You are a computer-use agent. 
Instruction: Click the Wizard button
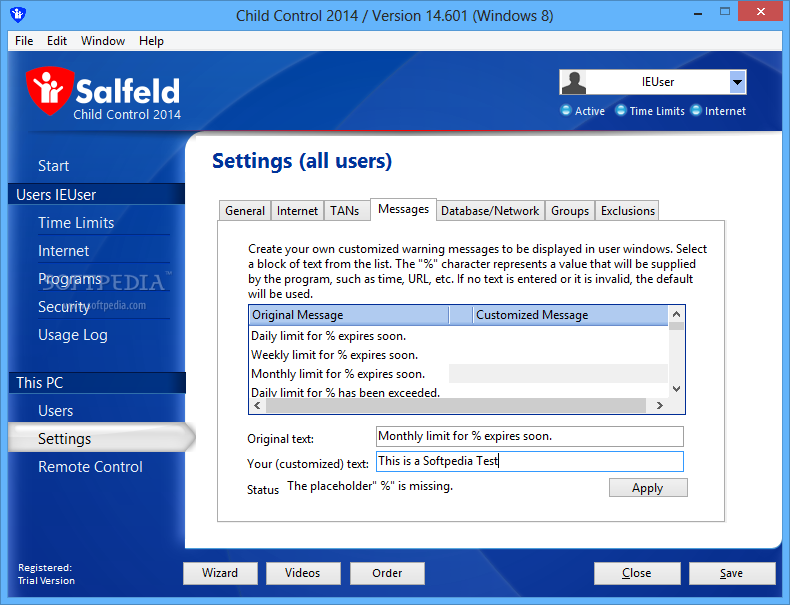[x=220, y=573]
